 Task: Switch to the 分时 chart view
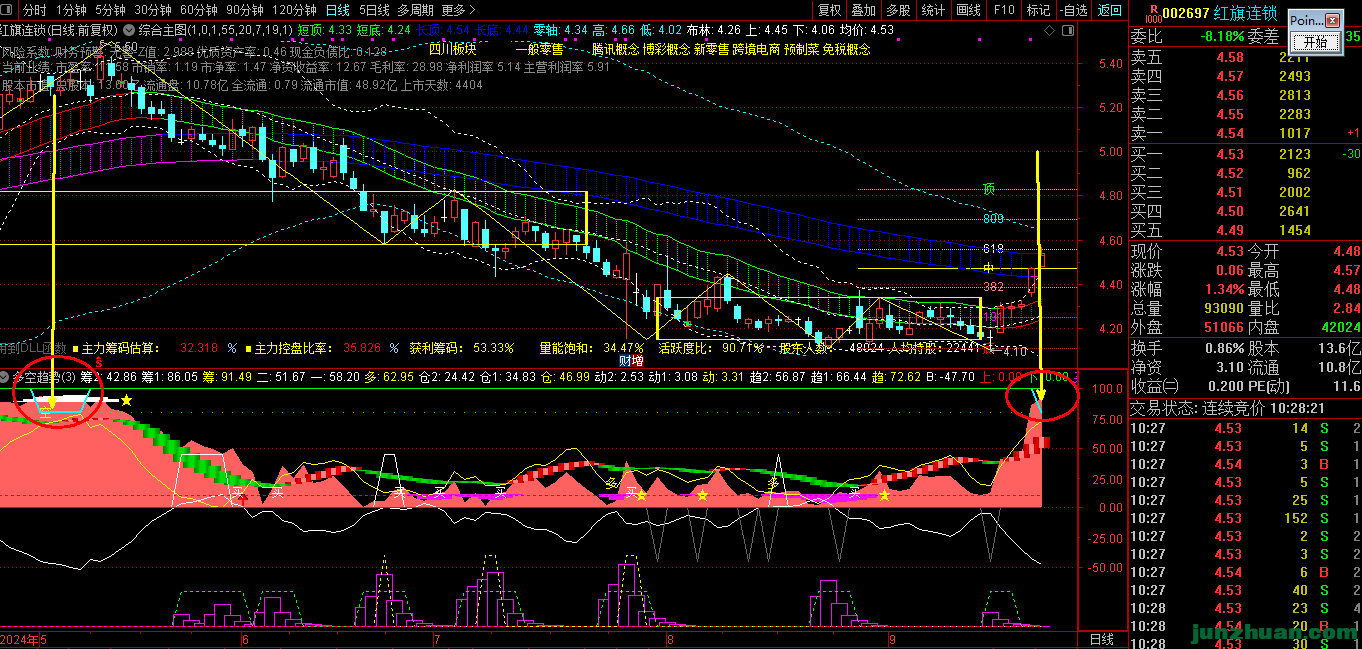34,10
